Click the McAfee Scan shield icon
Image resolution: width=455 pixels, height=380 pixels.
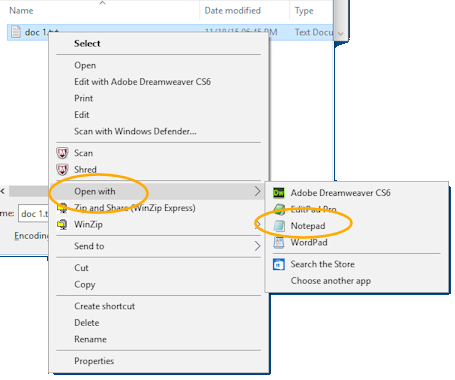62,153
